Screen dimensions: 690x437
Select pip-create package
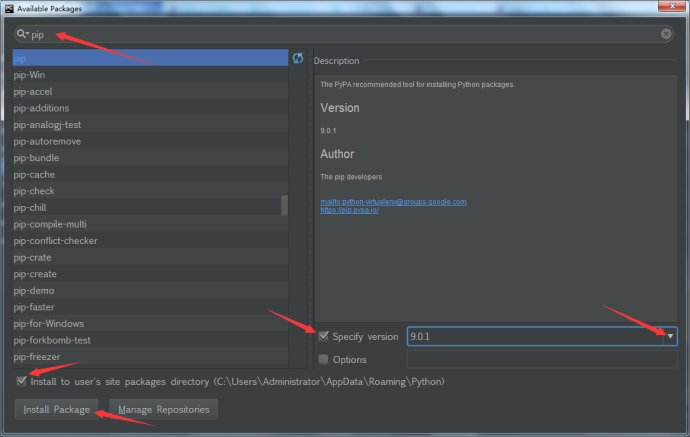point(150,274)
